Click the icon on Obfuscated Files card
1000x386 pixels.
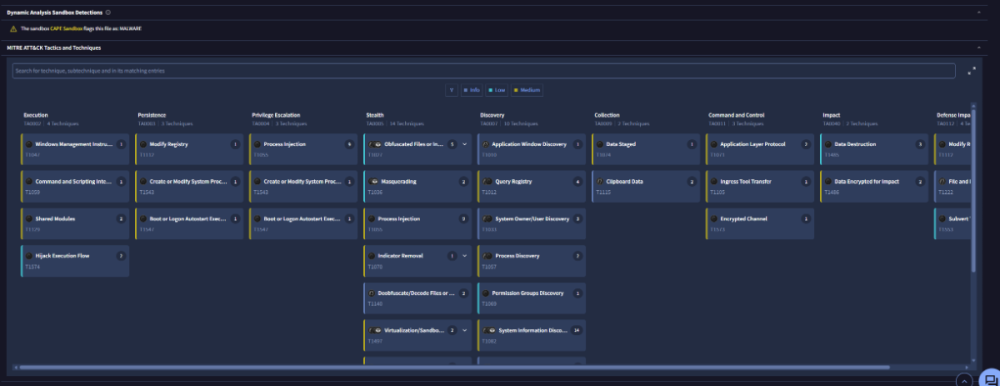pos(374,144)
